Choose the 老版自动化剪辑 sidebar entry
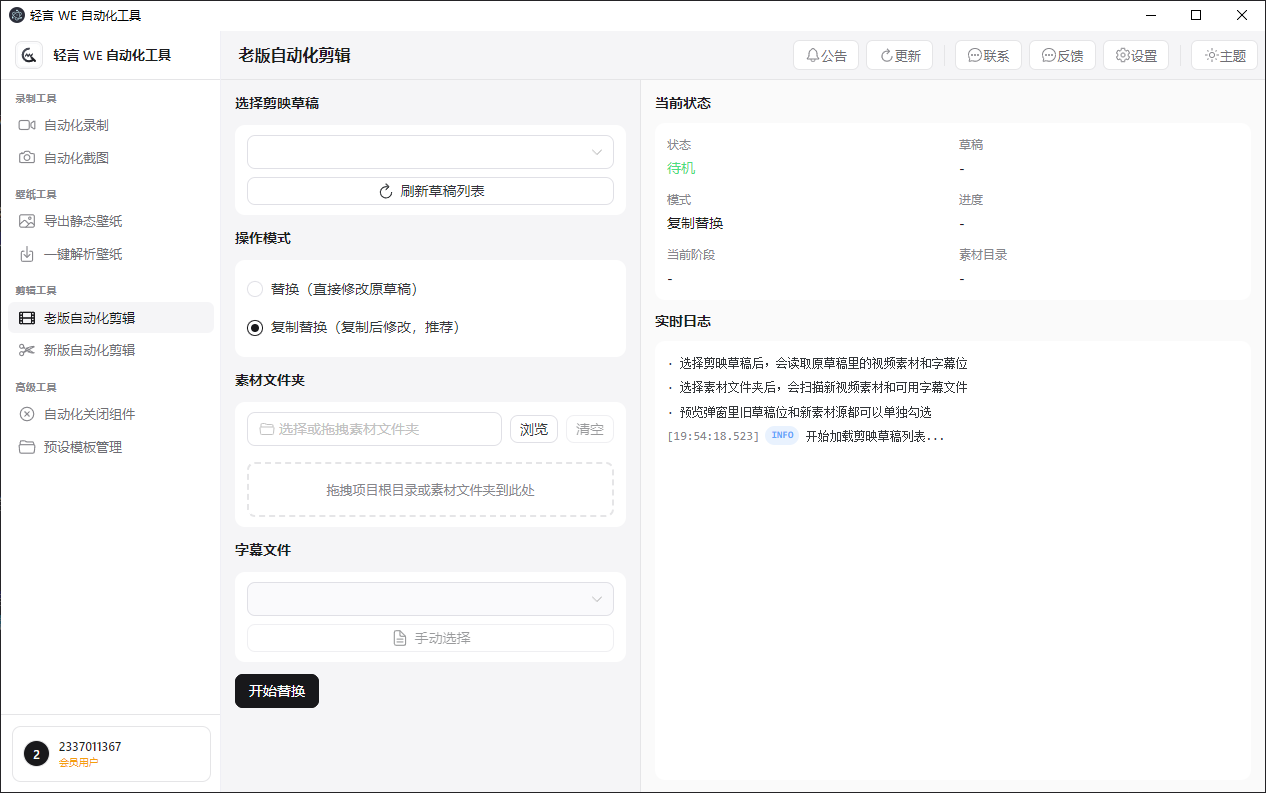Image resolution: width=1266 pixels, height=793 pixels. (88, 317)
